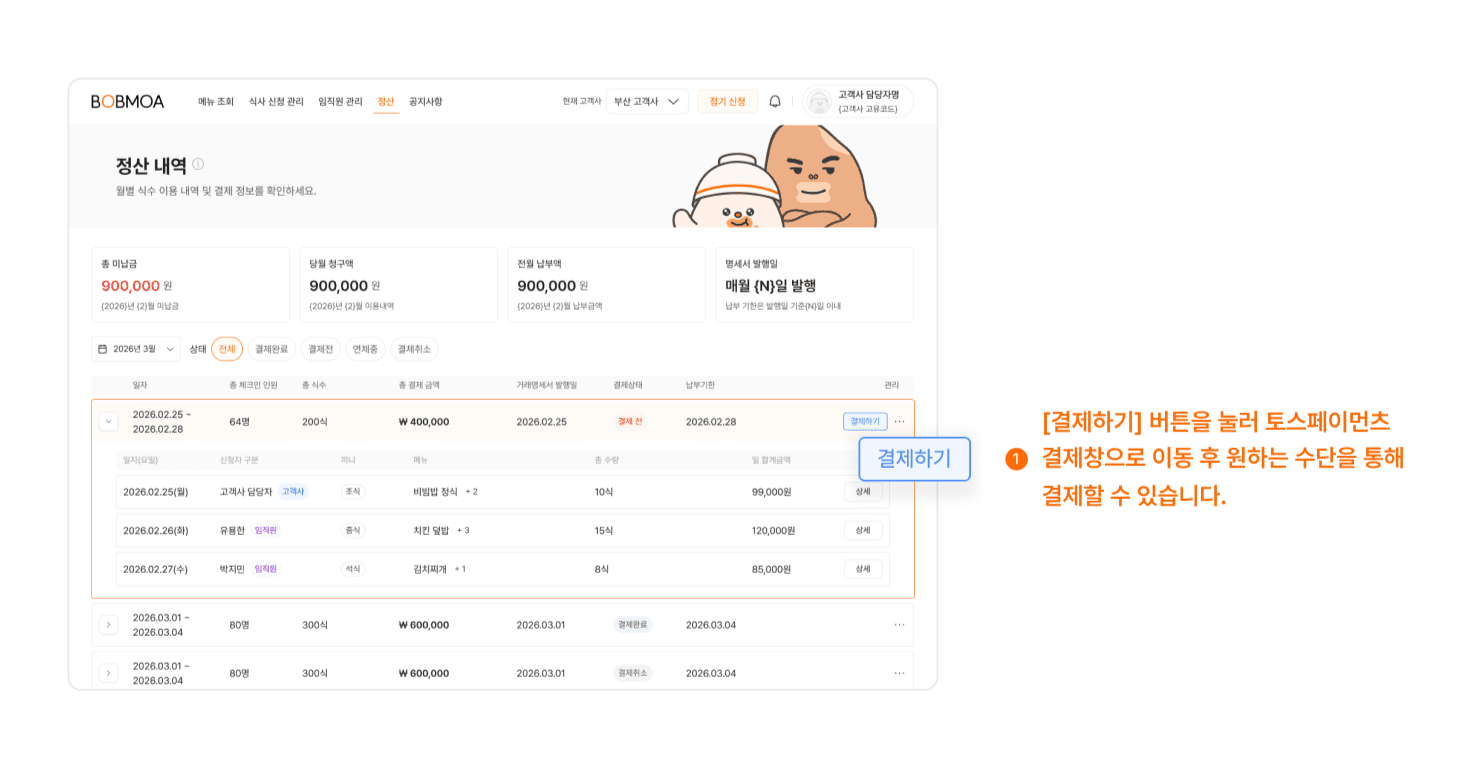Click the ₩ 400,000 total amount
The height and width of the screenshot is (768, 1472).
(x=424, y=422)
